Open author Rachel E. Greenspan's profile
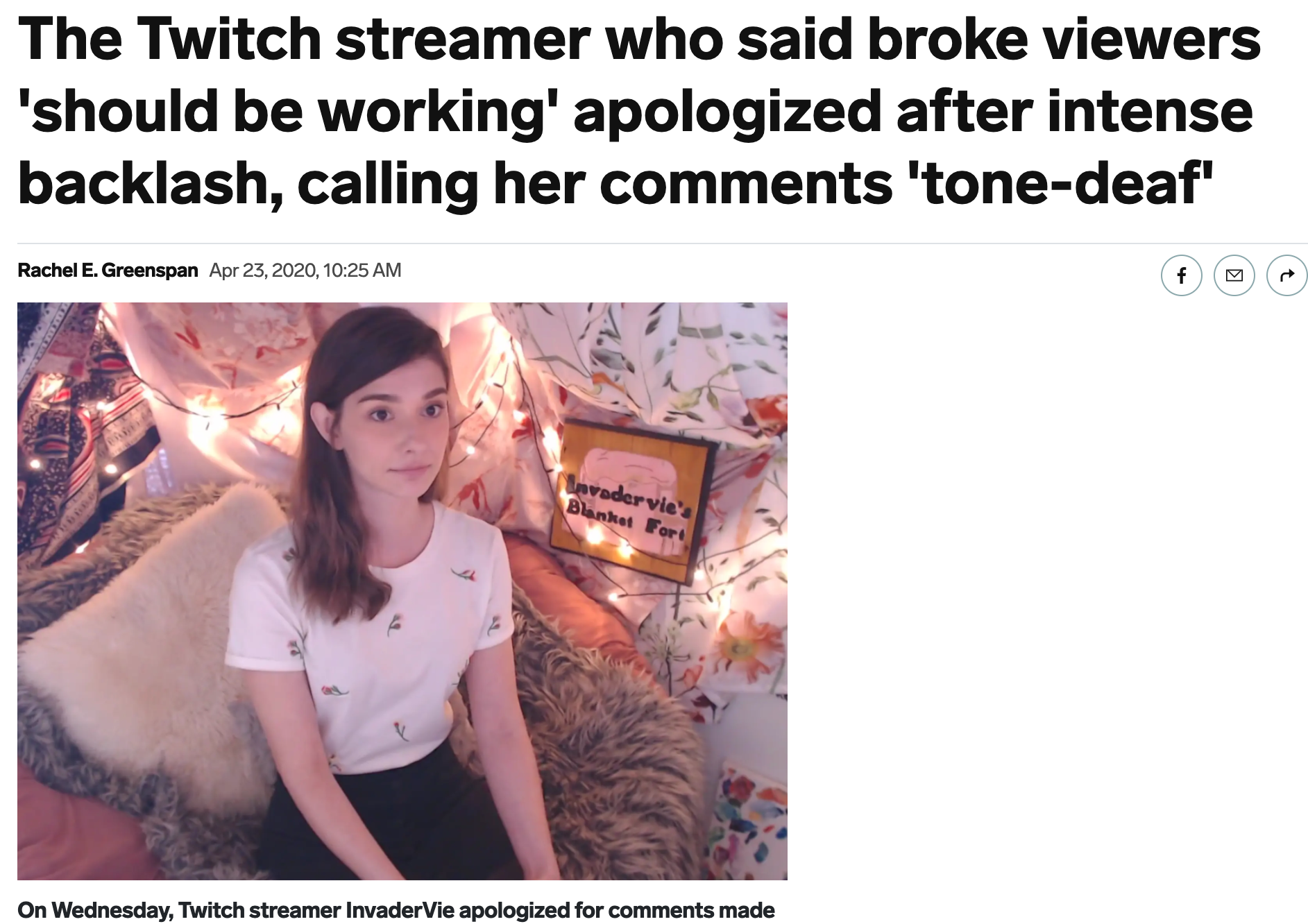This screenshot has height=924, width=1308. (108, 270)
